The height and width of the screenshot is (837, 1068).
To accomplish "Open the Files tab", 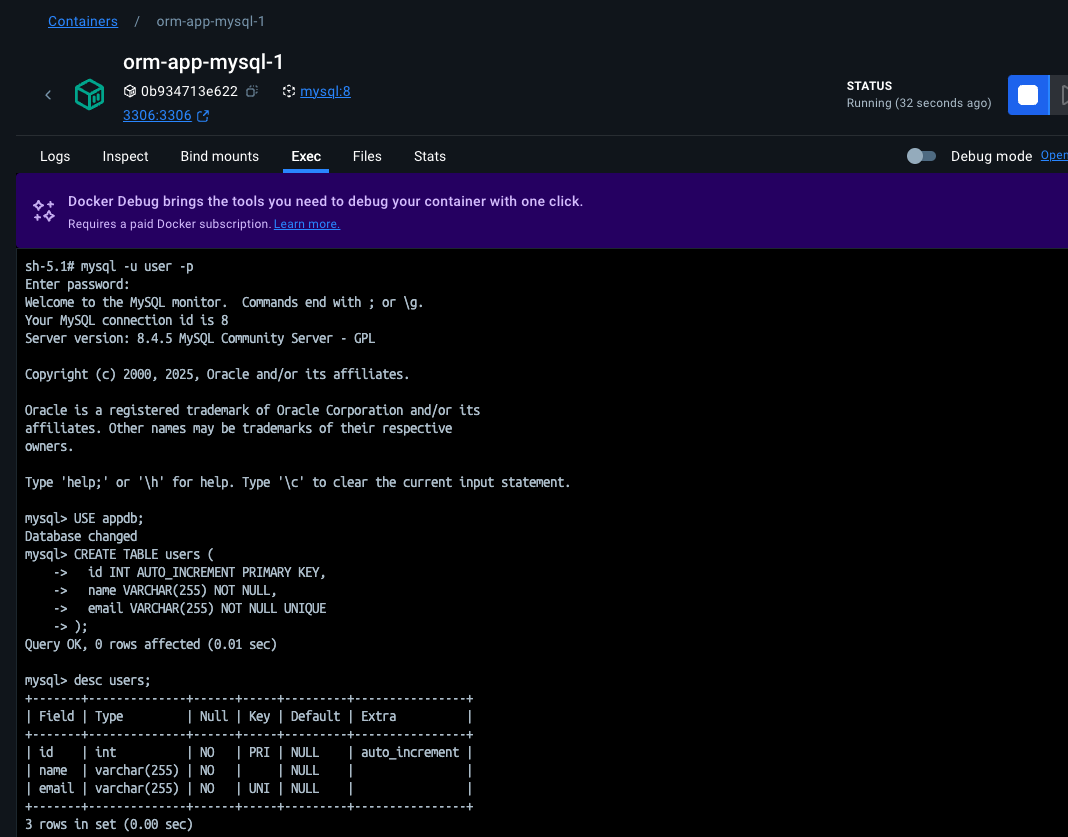I will point(367,156).
